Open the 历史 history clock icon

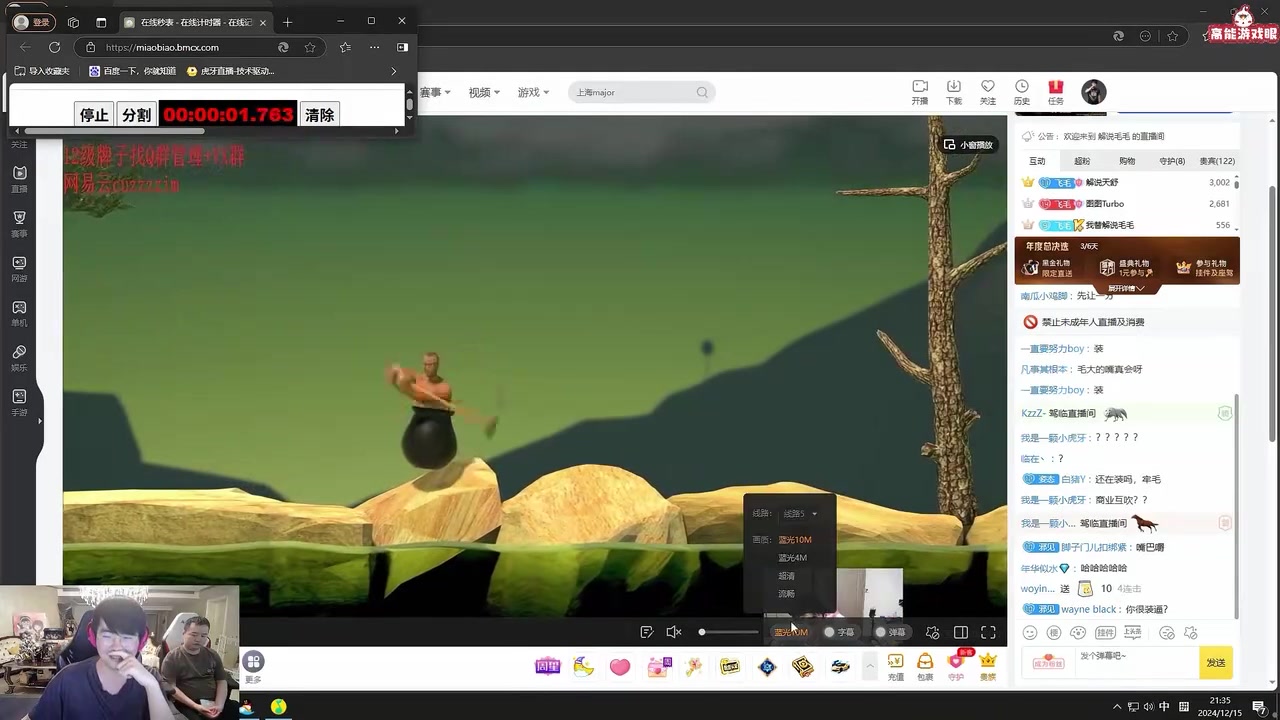coord(1021,92)
